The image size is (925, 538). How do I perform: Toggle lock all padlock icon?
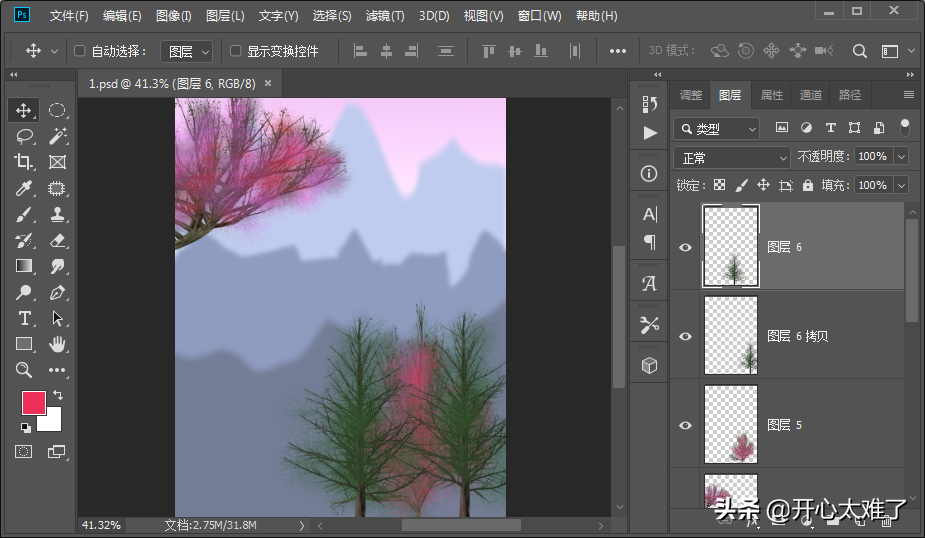[x=808, y=185]
